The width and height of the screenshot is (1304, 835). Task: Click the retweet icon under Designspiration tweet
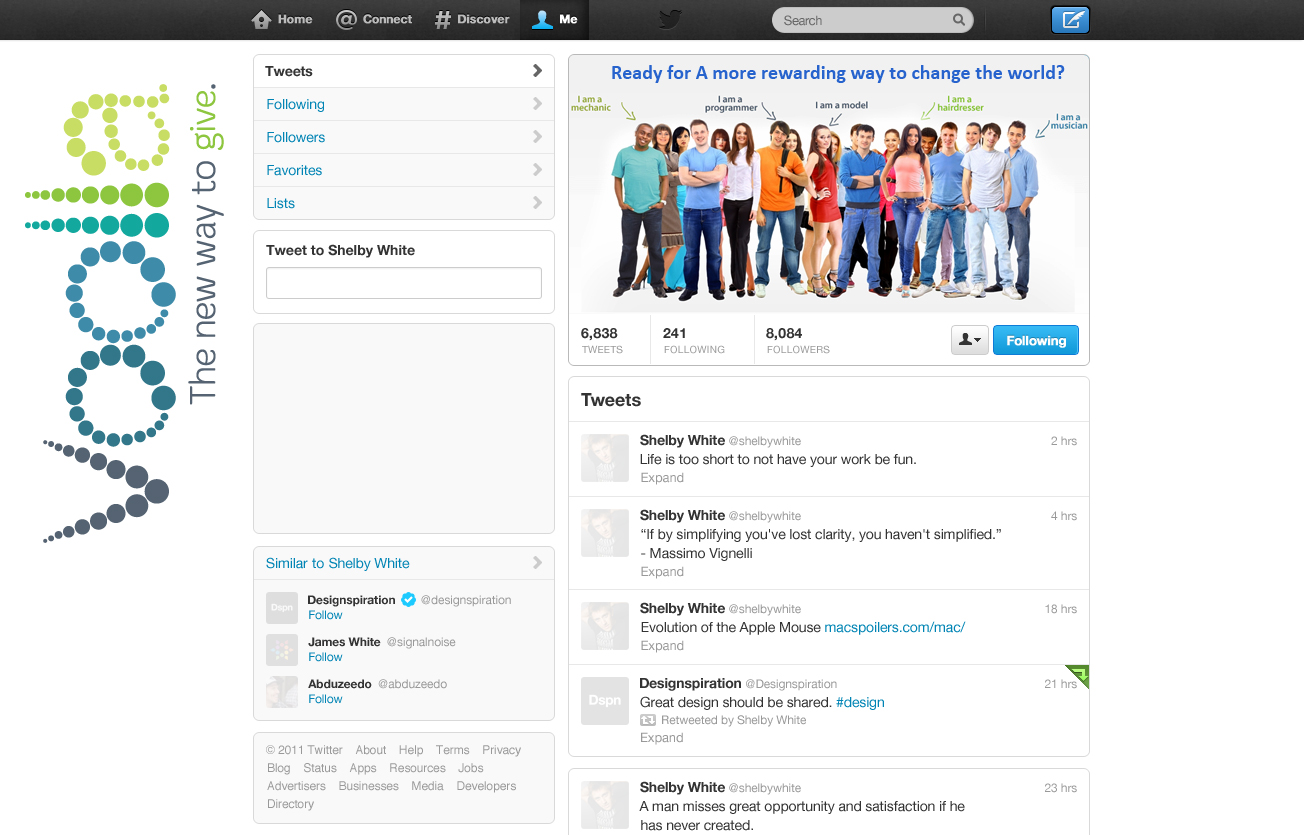coord(647,720)
